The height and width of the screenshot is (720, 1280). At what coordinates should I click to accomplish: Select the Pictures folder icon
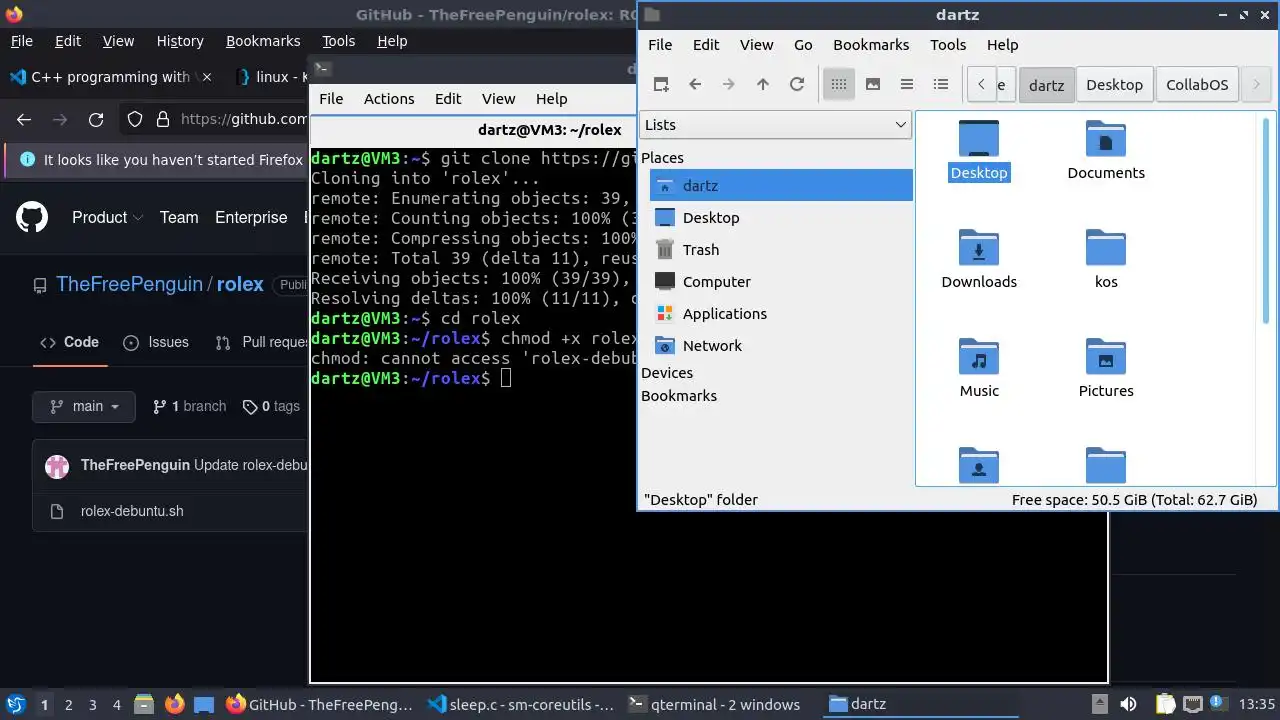[x=1106, y=368]
